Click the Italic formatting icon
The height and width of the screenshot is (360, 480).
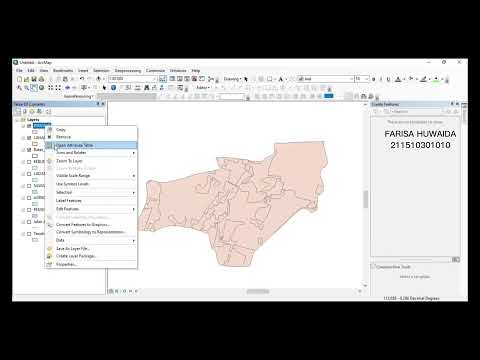pos(381,79)
